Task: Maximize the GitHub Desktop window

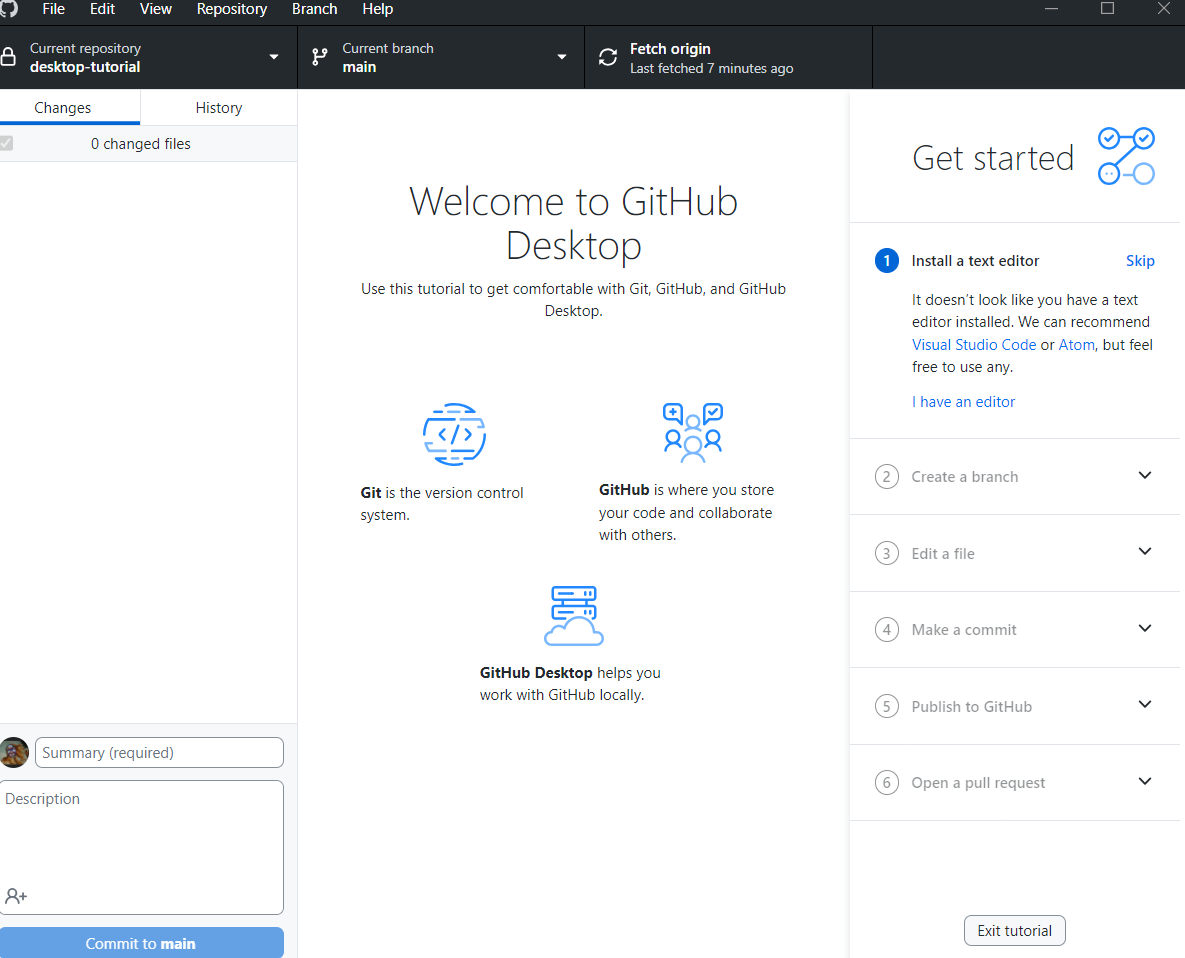Action: (x=1107, y=8)
